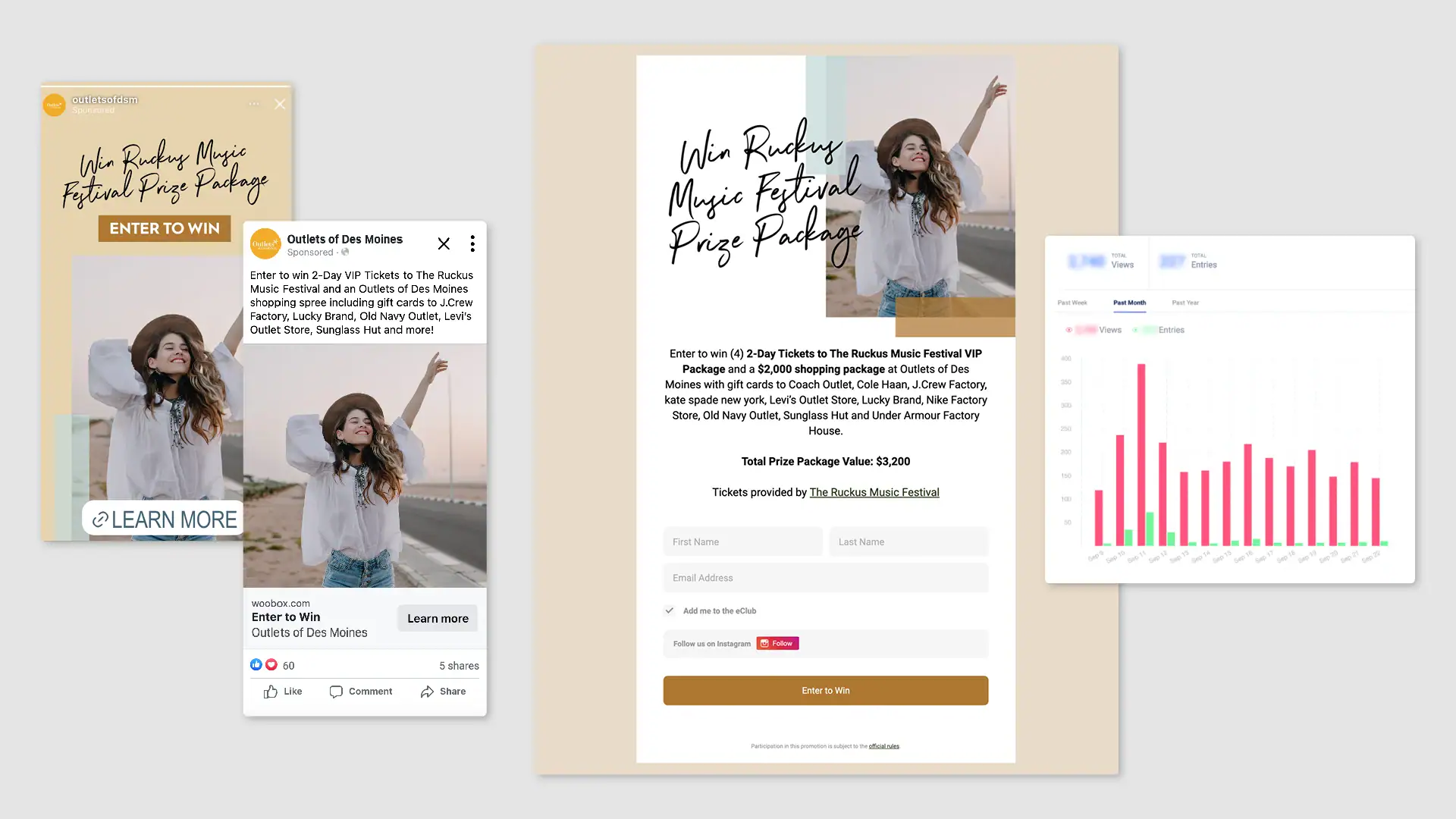The height and width of the screenshot is (819, 1456).
Task: Close the outletsofdsm sponsored story
Action: pyautogui.click(x=280, y=104)
